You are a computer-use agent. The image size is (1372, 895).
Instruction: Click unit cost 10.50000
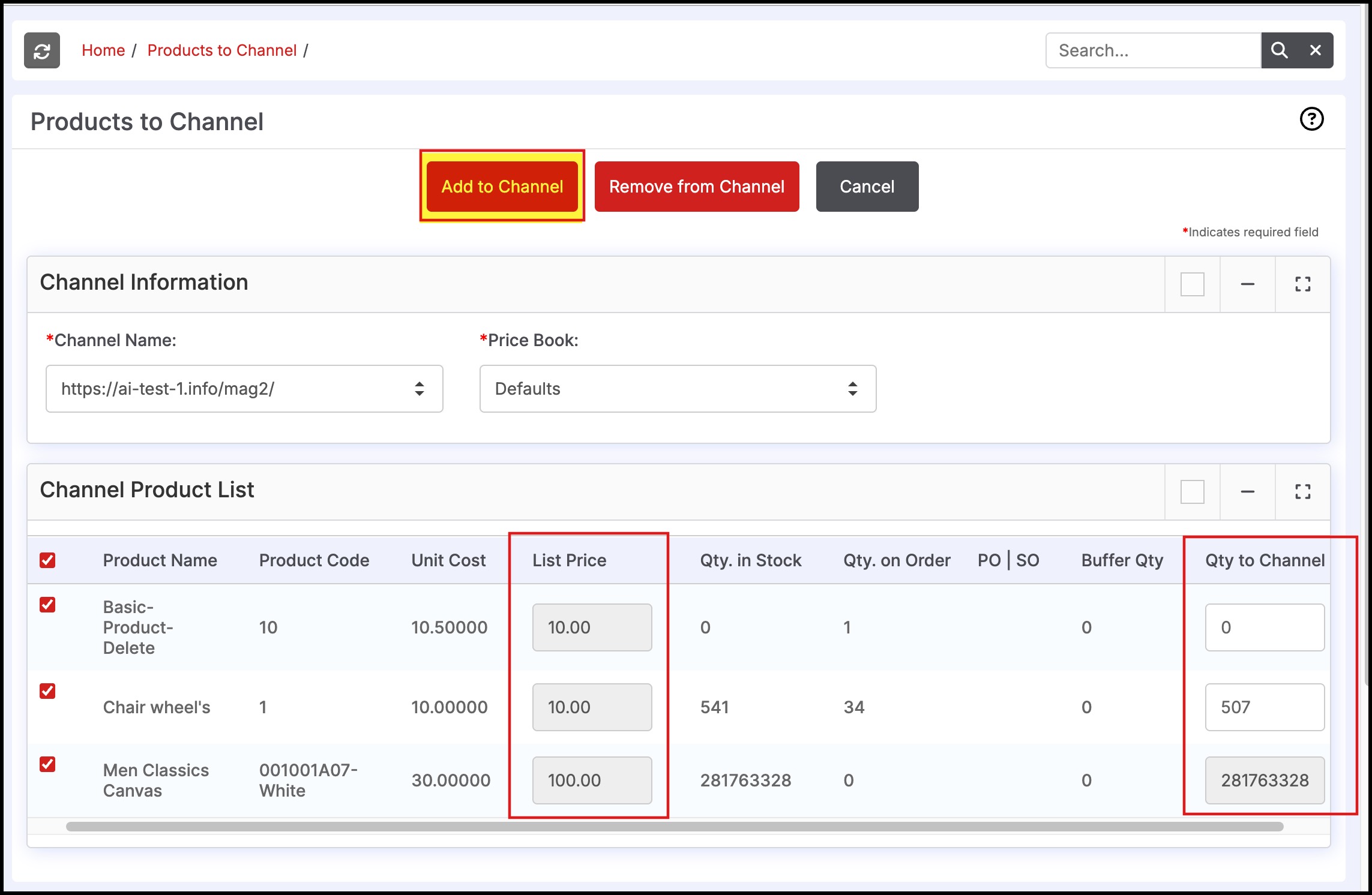point(450,627)
